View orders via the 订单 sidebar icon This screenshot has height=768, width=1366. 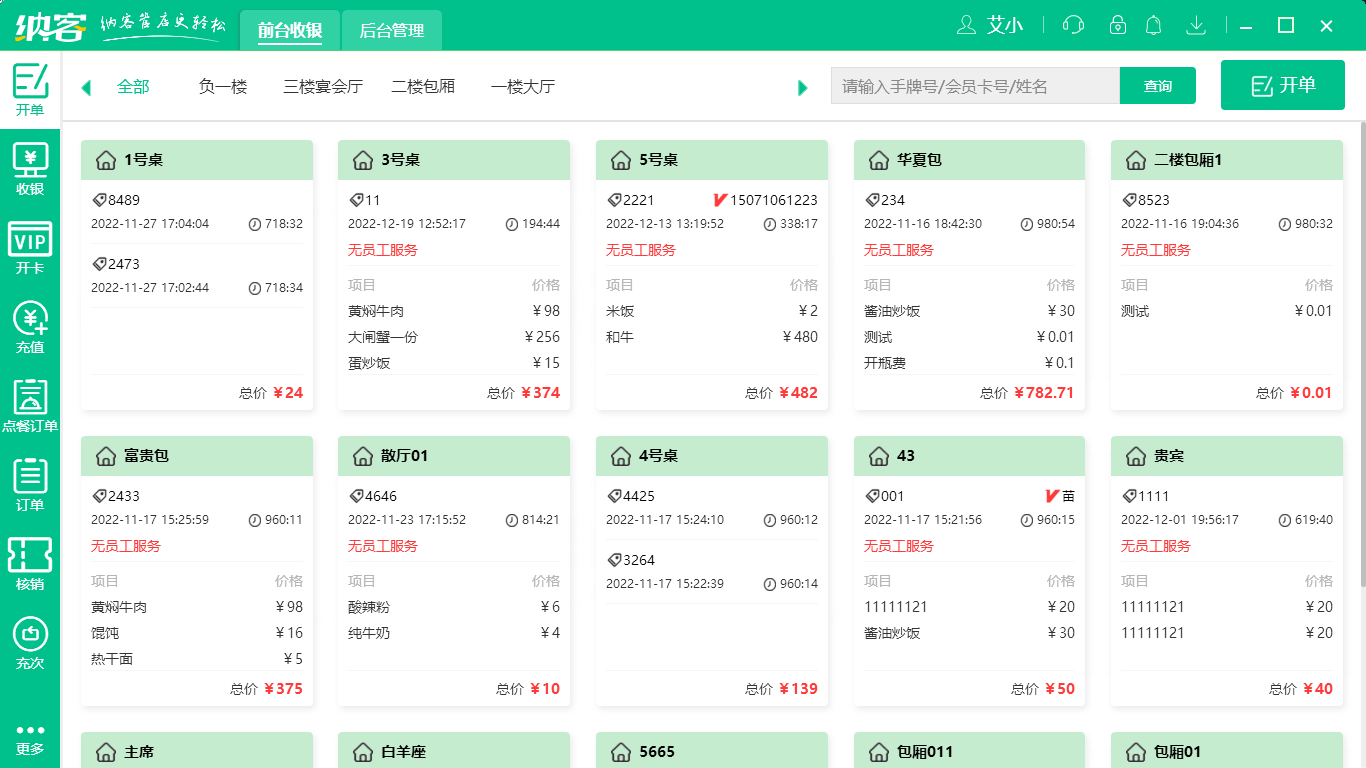point(30,482)
